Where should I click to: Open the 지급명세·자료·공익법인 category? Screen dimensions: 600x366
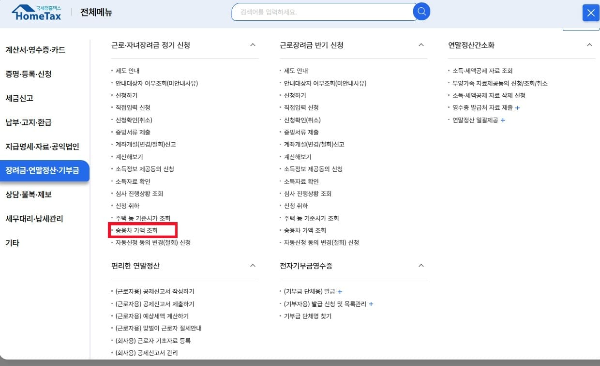click(x=42, y=146)
